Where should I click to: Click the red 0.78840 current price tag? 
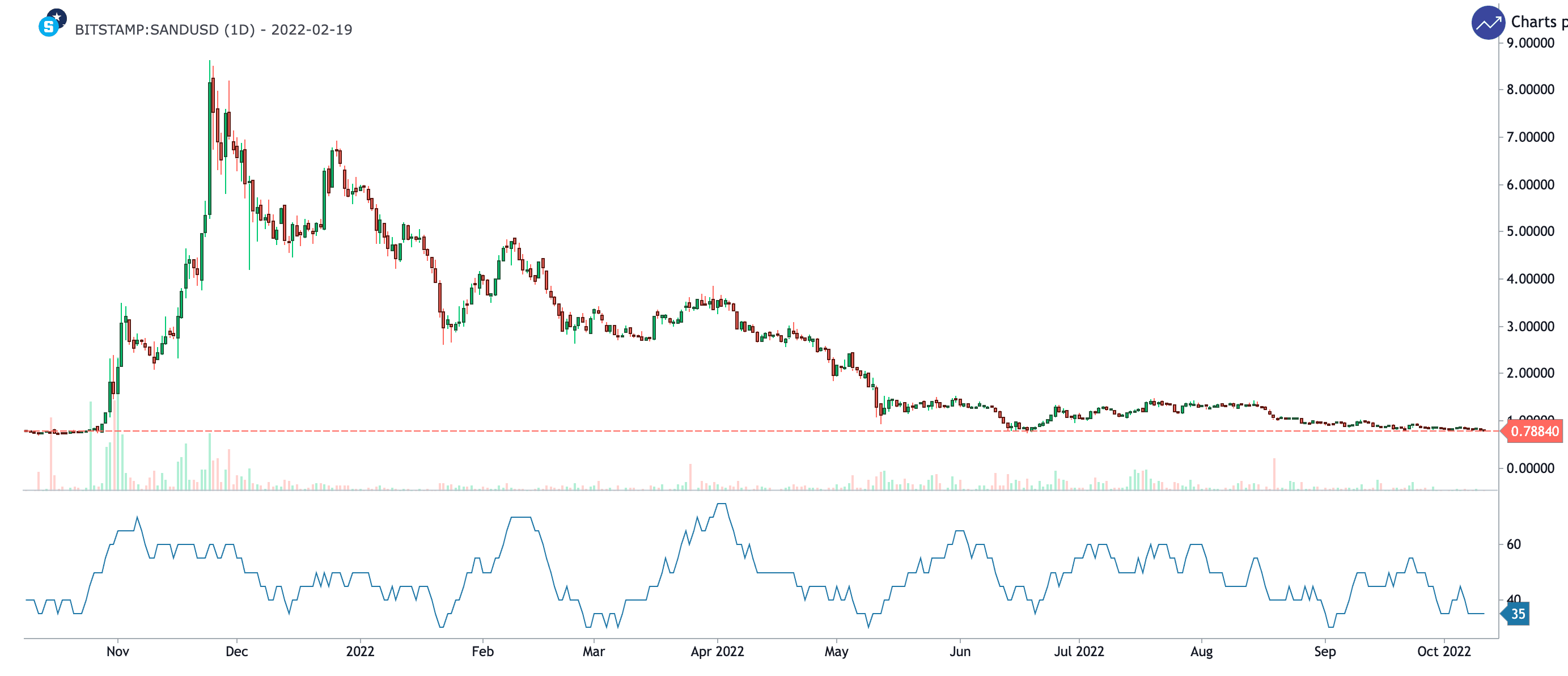click(x=1534, y=431)
